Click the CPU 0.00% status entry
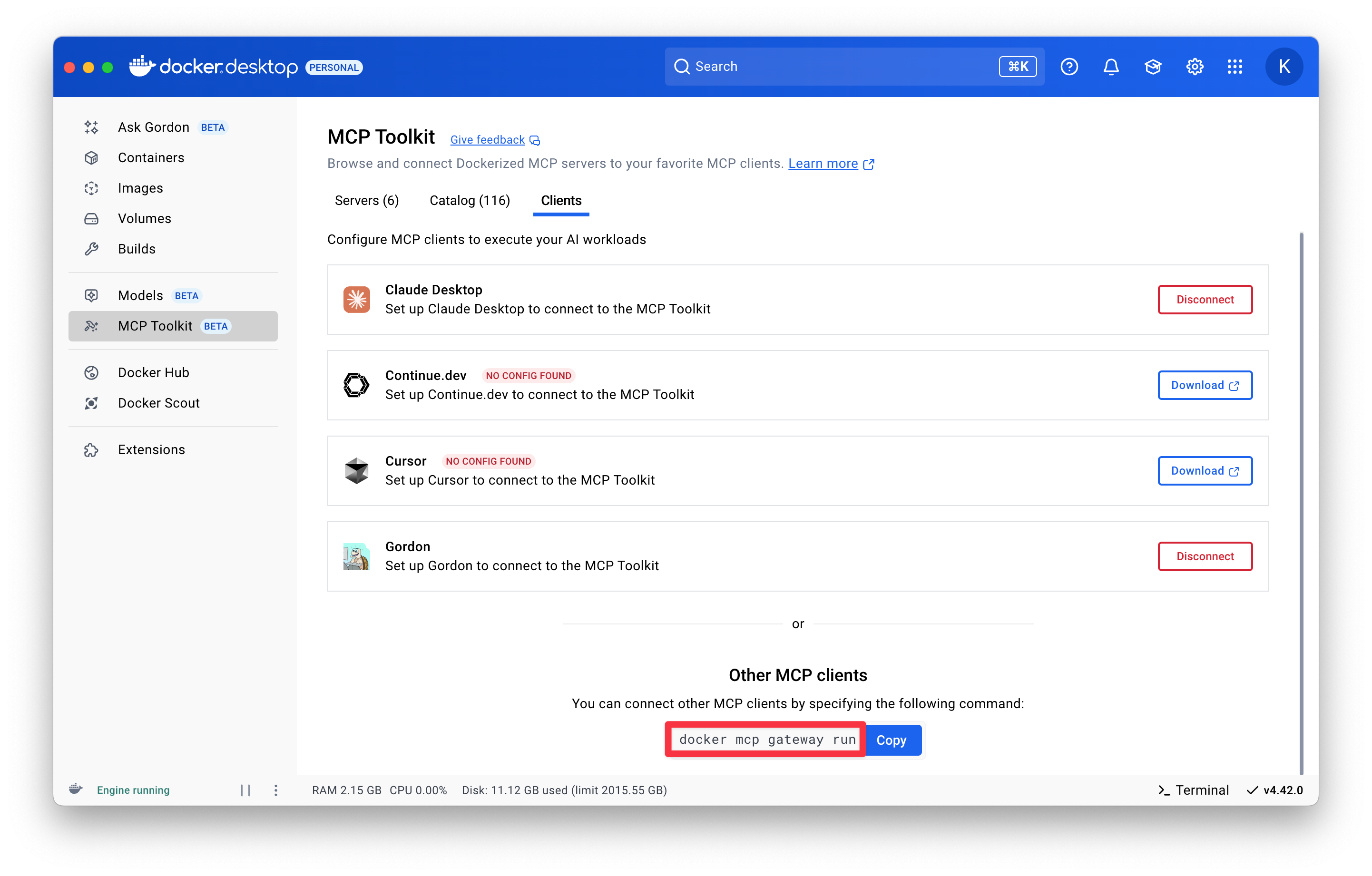Screen dimensions: 1372x876 (x=418, y=790)
